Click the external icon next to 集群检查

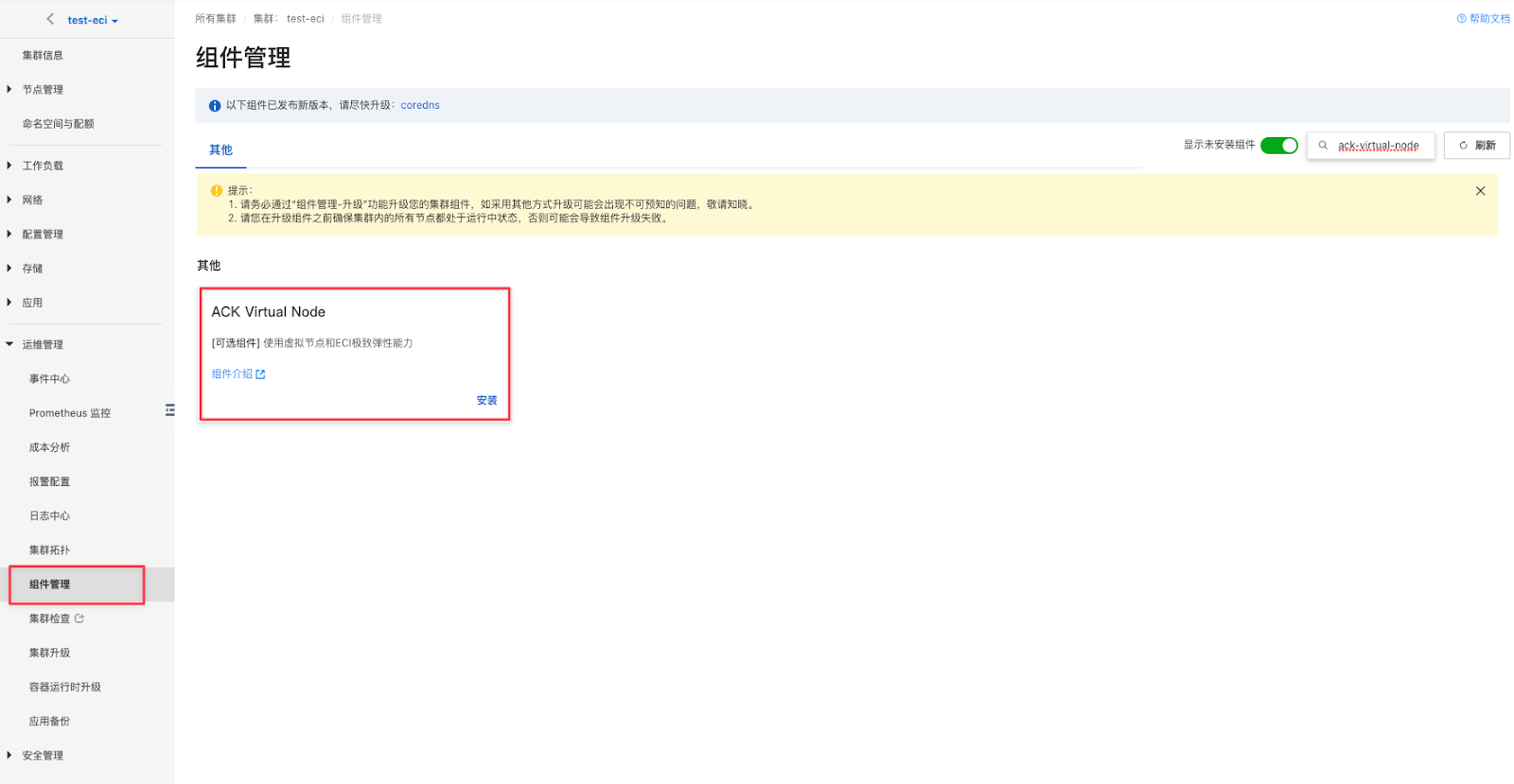click(x=79, y=618)
